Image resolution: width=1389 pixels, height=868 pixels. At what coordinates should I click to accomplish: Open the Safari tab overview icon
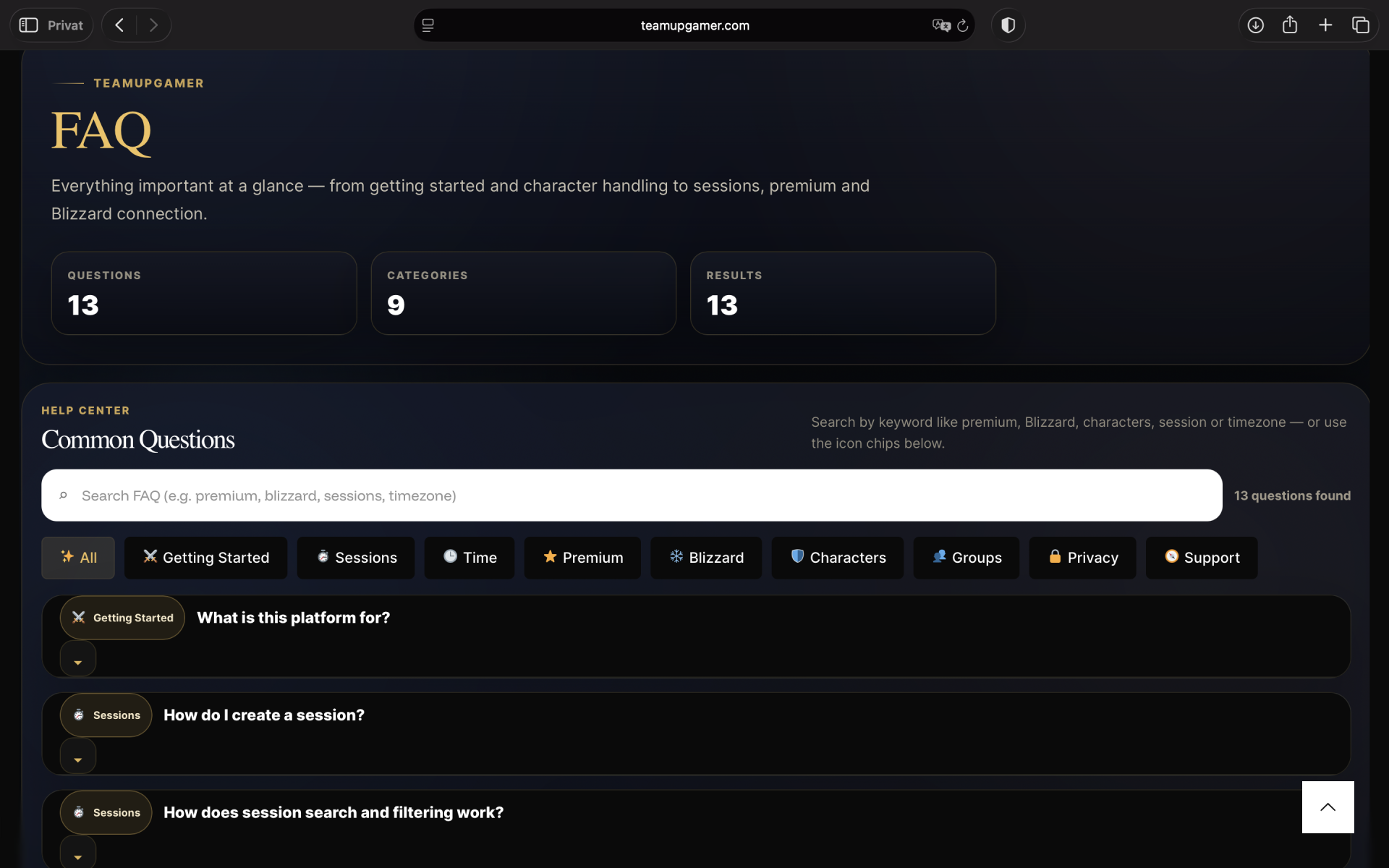1361,25
